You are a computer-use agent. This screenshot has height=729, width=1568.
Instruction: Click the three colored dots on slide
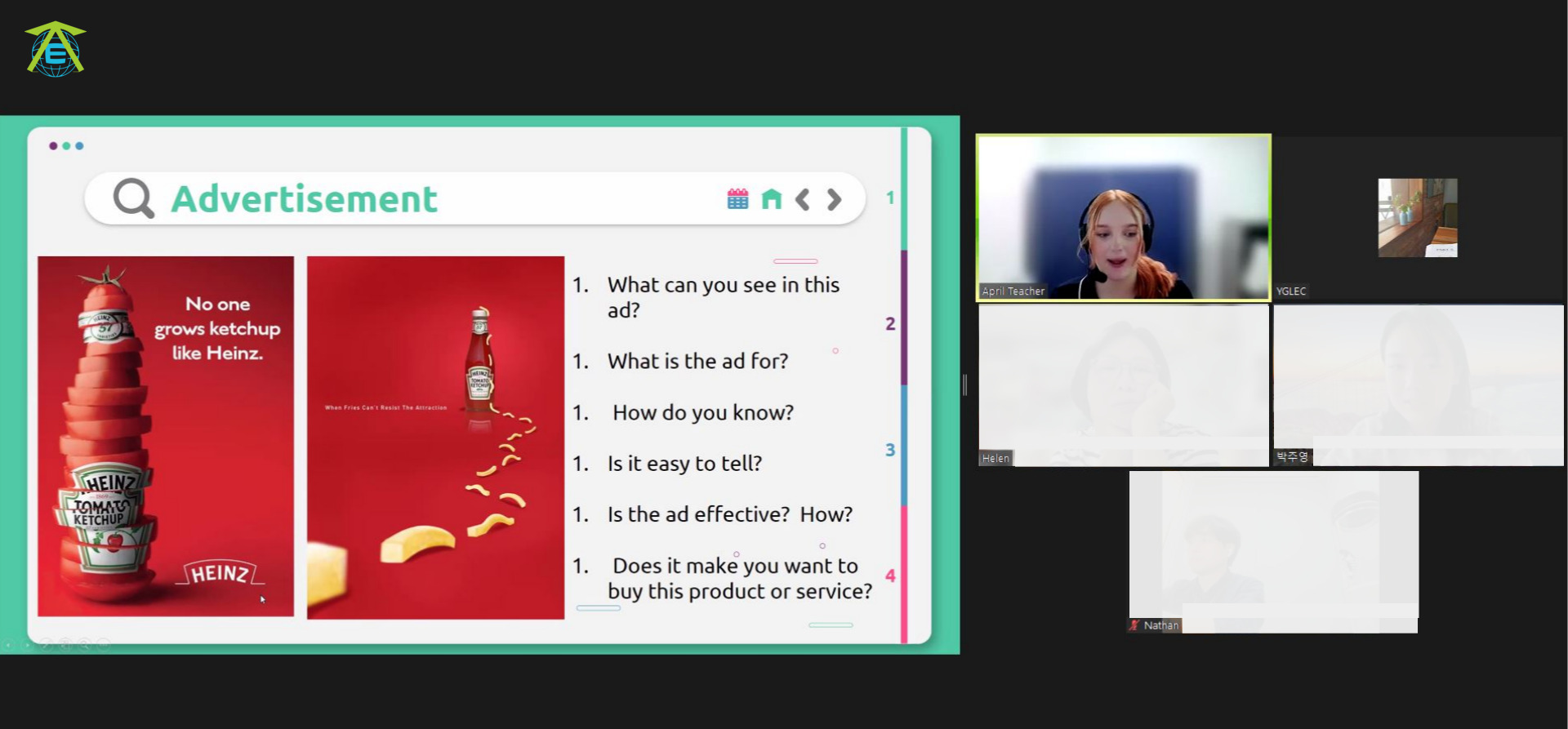pyautogui.click(x=66, y=146)
